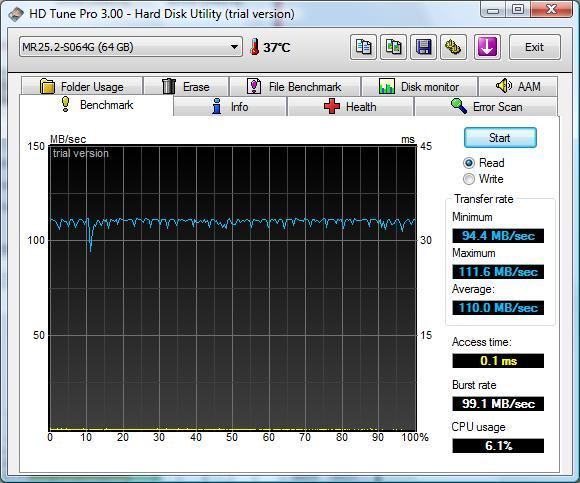Click the HD Tune title bar icon
580x483 pixels.
pyautogui.click(x=16, y=14)
